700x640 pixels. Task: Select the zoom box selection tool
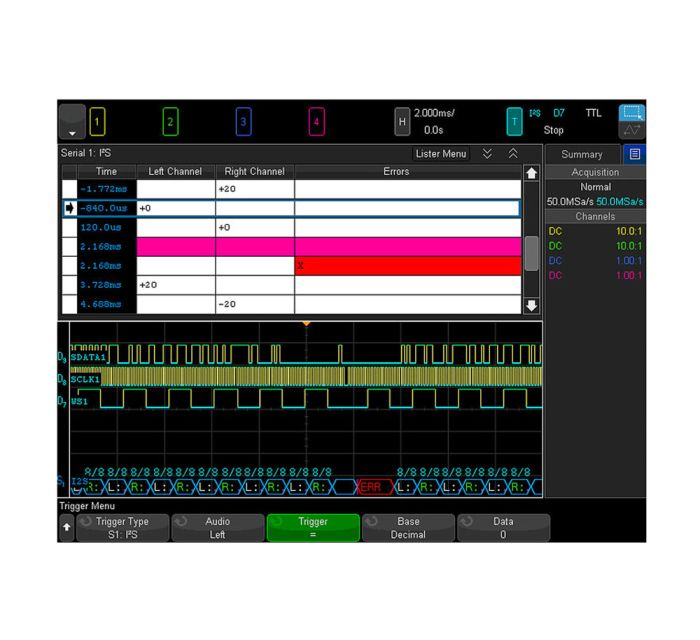631,113
